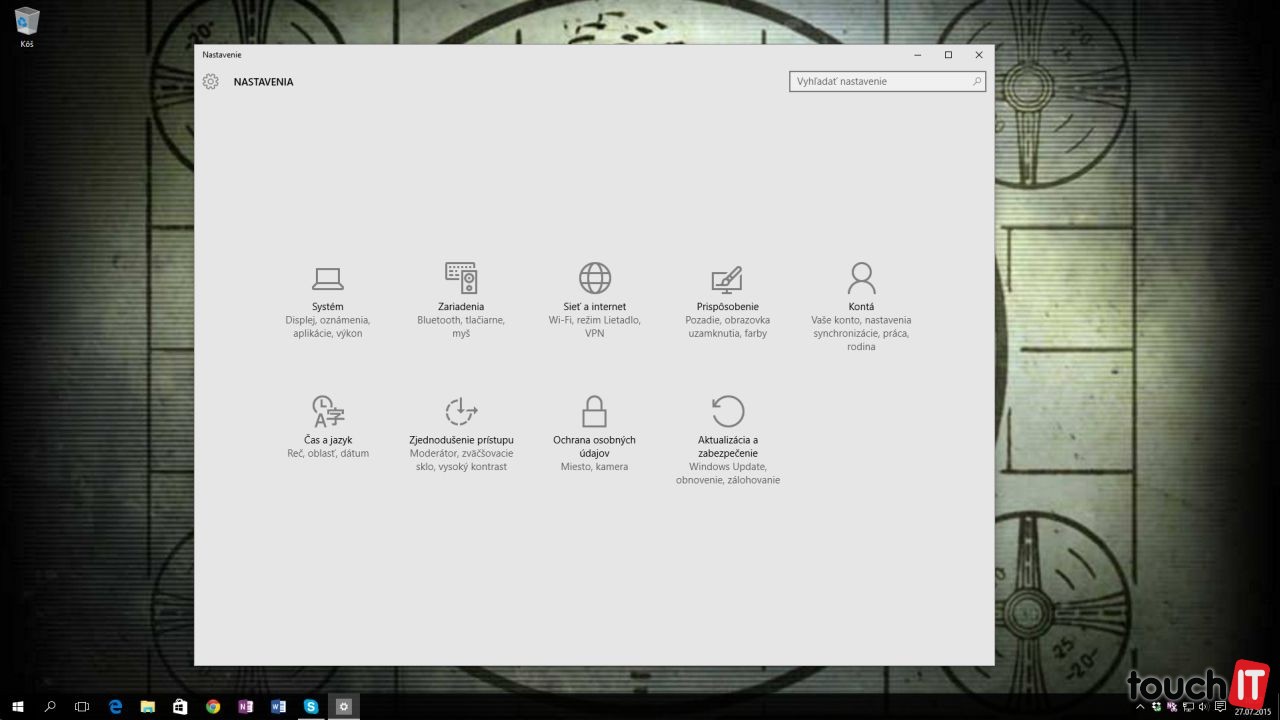Open Task View from the taskbar
The height and width of the screenshot is (720, 1280).
82,706
